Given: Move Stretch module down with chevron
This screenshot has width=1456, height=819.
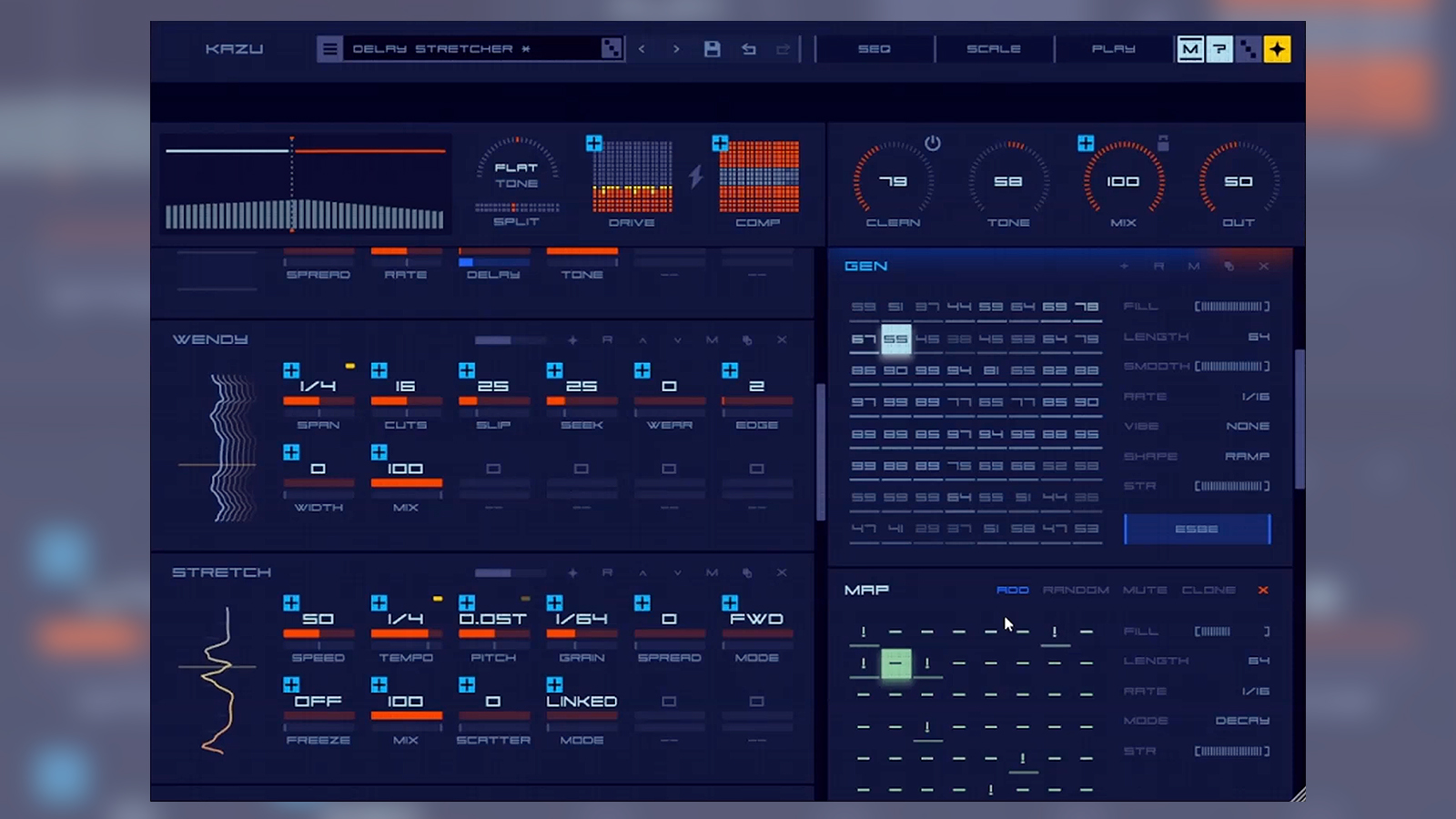Looking at the screenshot, I should 677,572.
